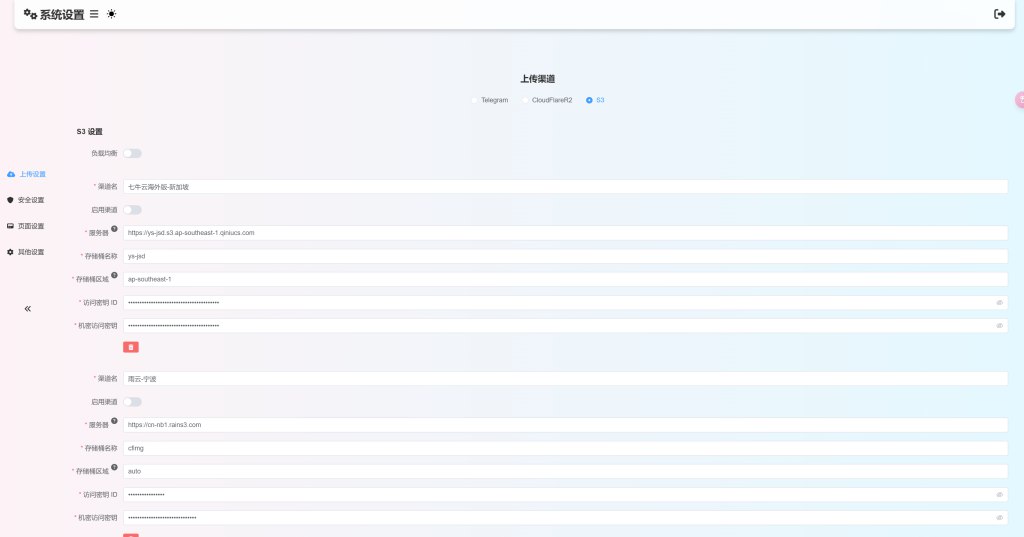Toggle the sun light/dark theme icon

[111, 14]
